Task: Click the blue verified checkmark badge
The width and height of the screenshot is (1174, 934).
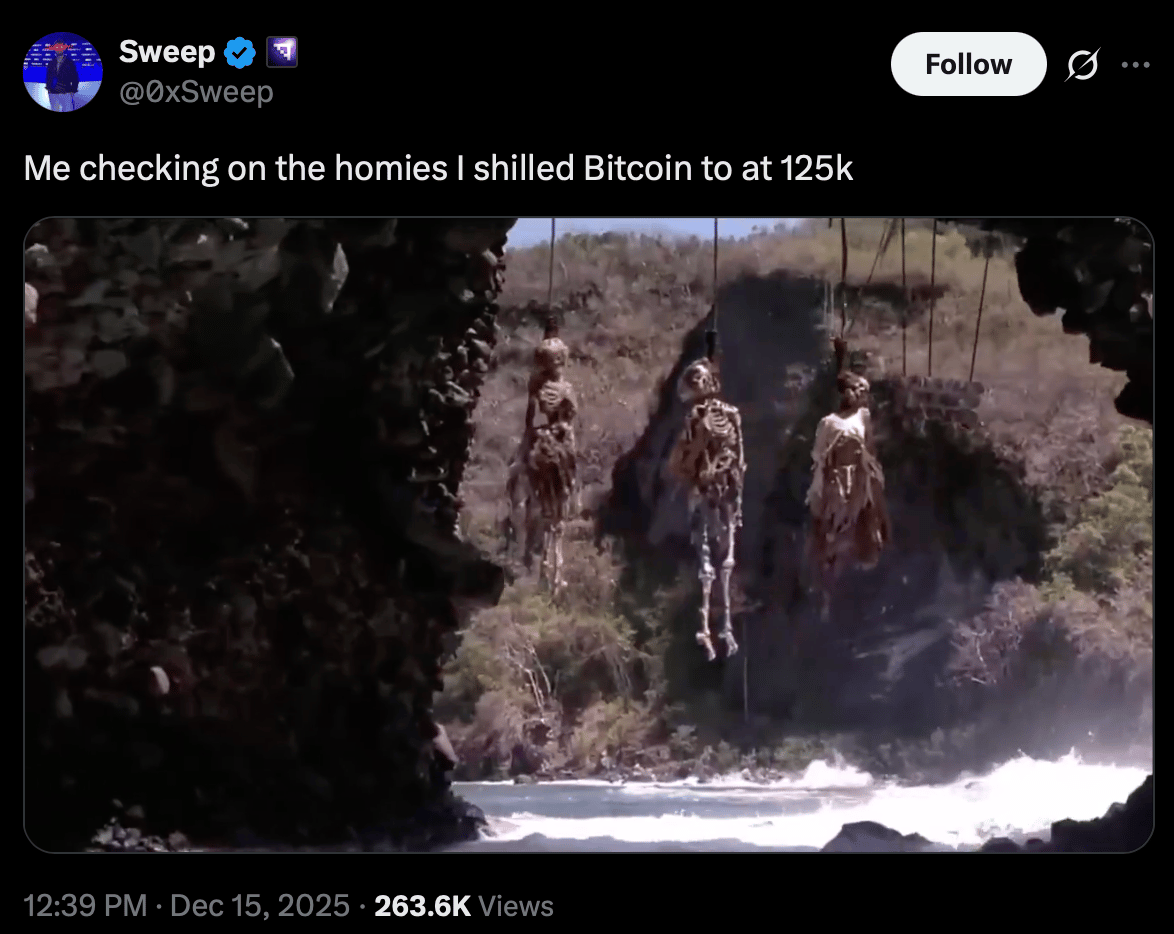Action: (240, 52)
